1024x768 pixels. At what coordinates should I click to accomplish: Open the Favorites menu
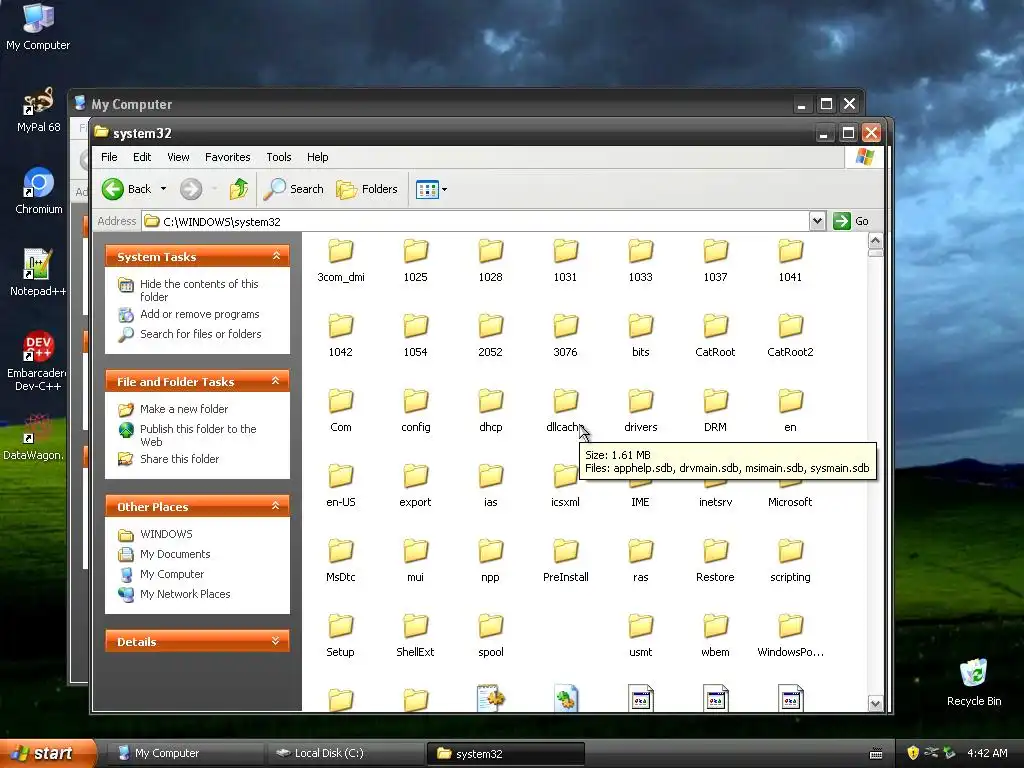pos(227,157)
